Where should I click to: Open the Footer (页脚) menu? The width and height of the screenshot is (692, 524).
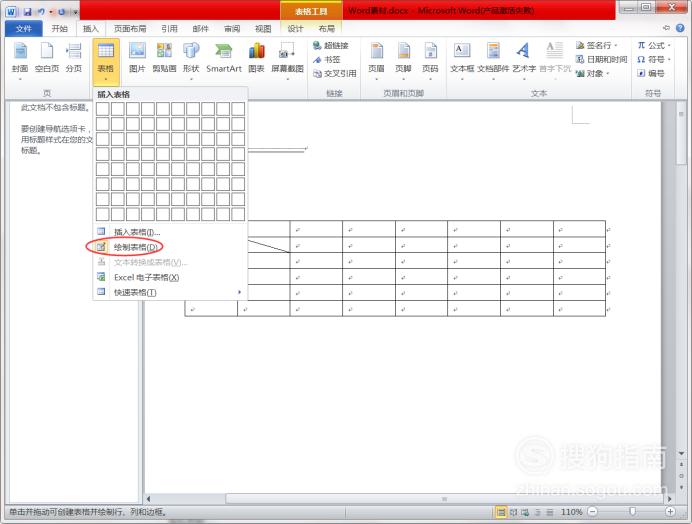point(403,61)
